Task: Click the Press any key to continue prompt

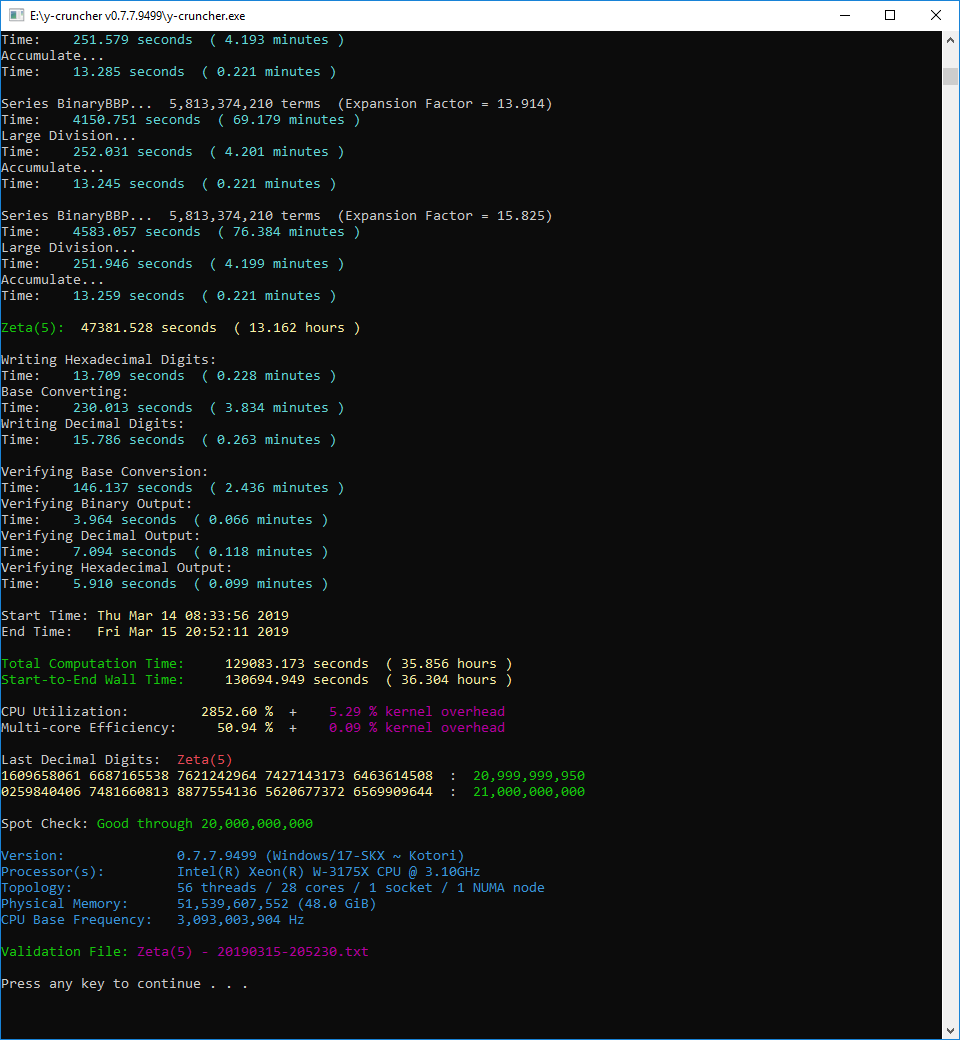Action: [124, 984]
